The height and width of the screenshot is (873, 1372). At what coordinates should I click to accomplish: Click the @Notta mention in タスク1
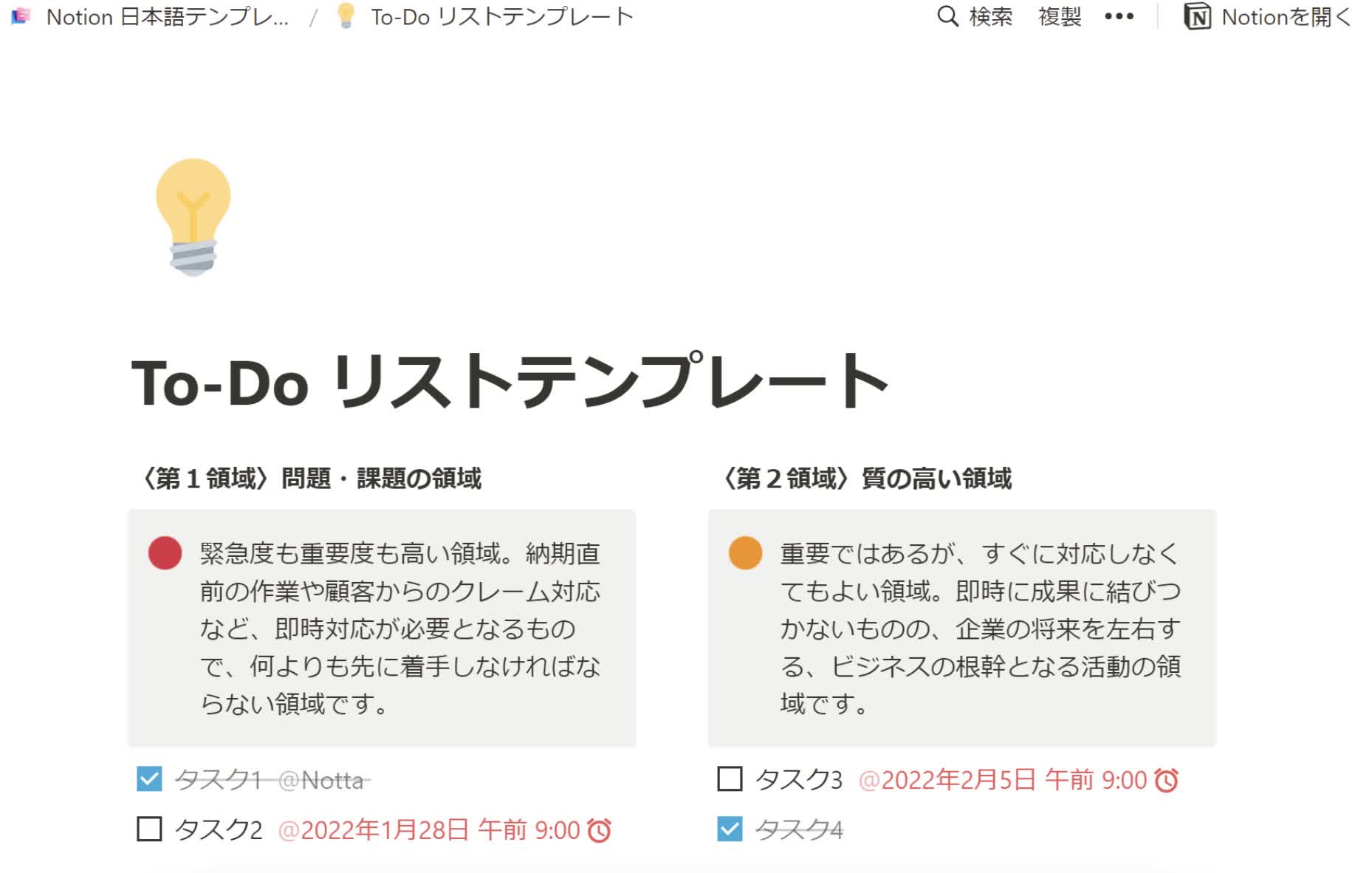point(321,780)
